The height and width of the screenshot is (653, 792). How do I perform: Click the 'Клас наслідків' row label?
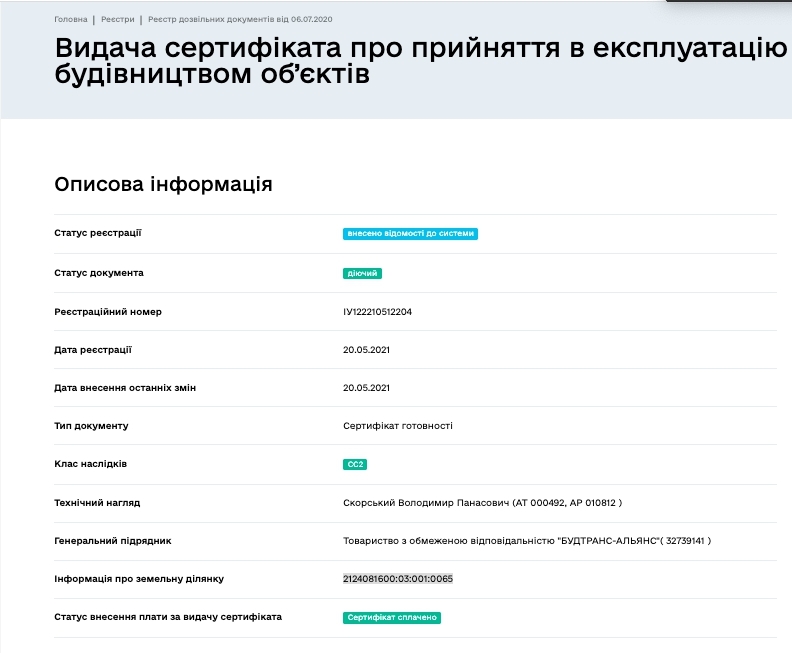(x=90, y=464)
